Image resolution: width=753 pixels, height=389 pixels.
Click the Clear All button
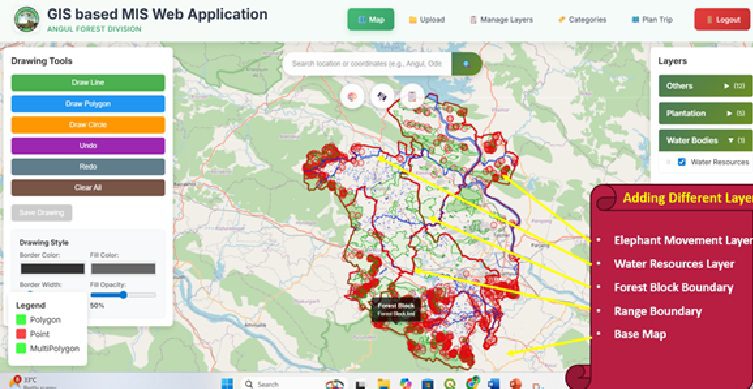click(x=88, y=188)
